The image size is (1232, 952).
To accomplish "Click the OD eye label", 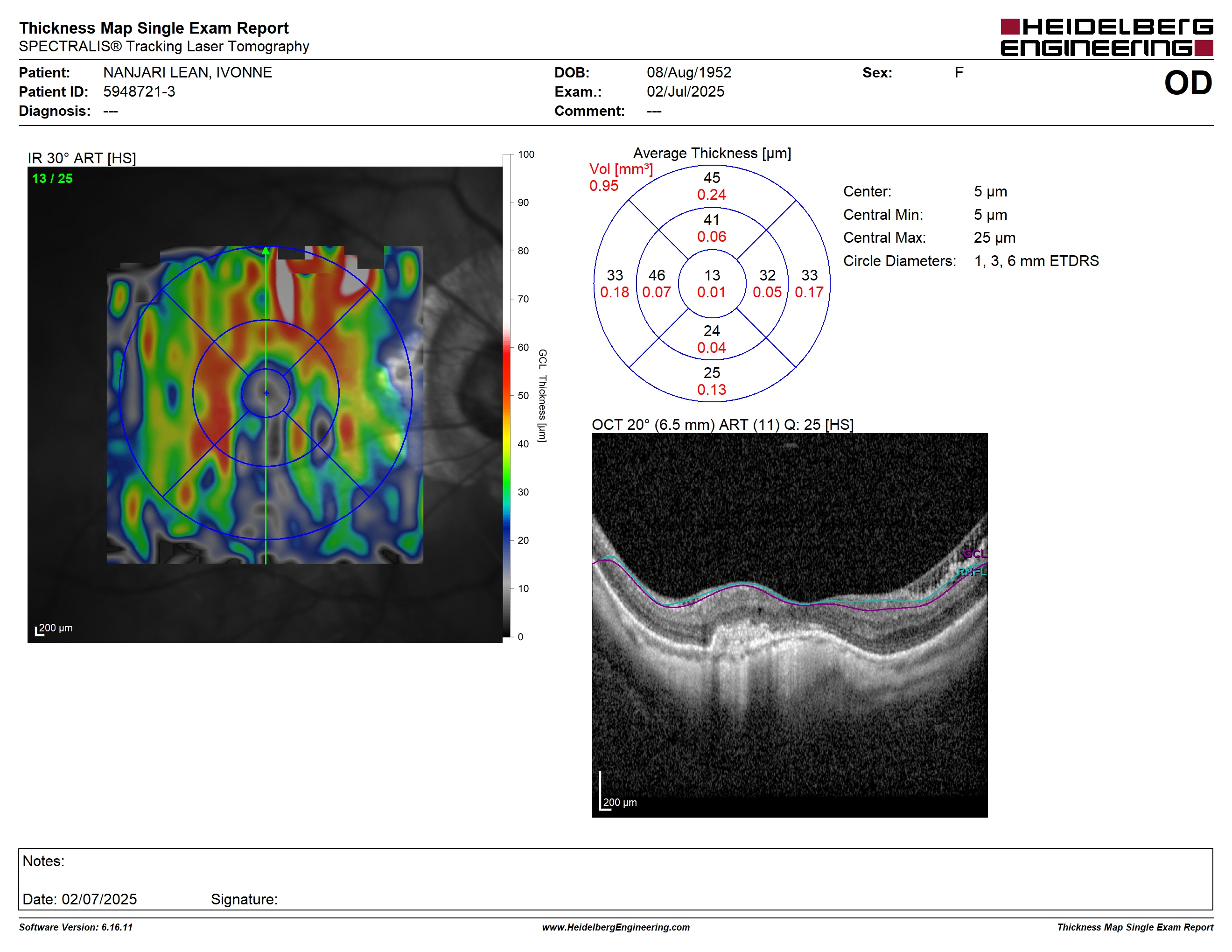I will point(1188,83).
